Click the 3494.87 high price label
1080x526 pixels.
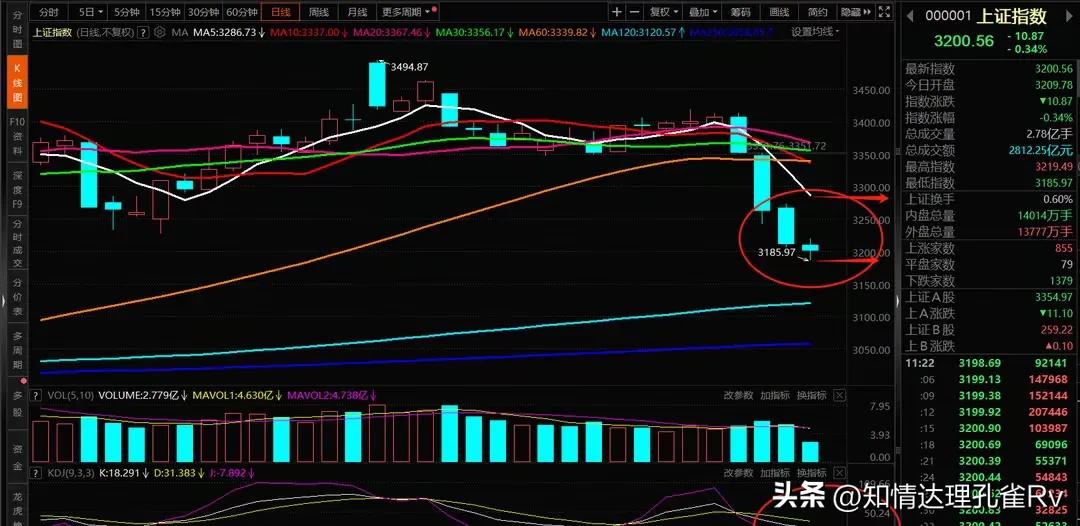[409, 67]
